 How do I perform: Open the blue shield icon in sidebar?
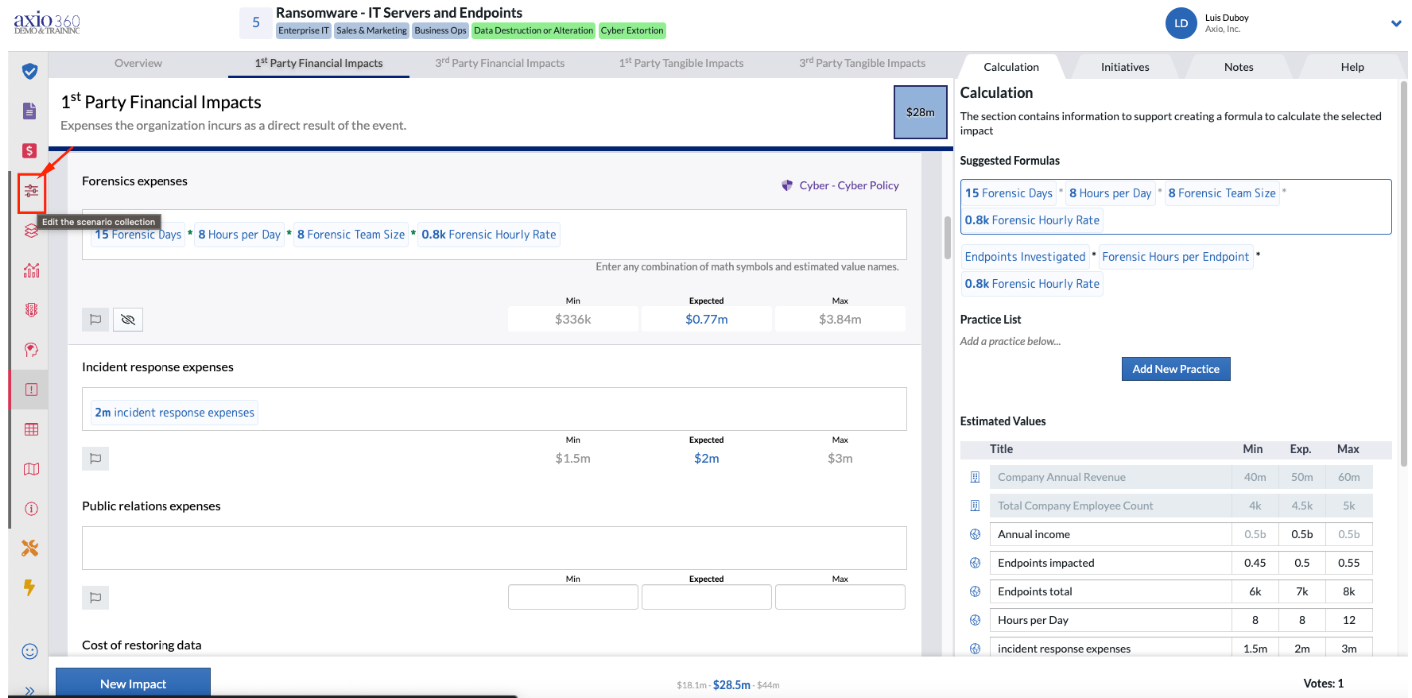[30, 71]
